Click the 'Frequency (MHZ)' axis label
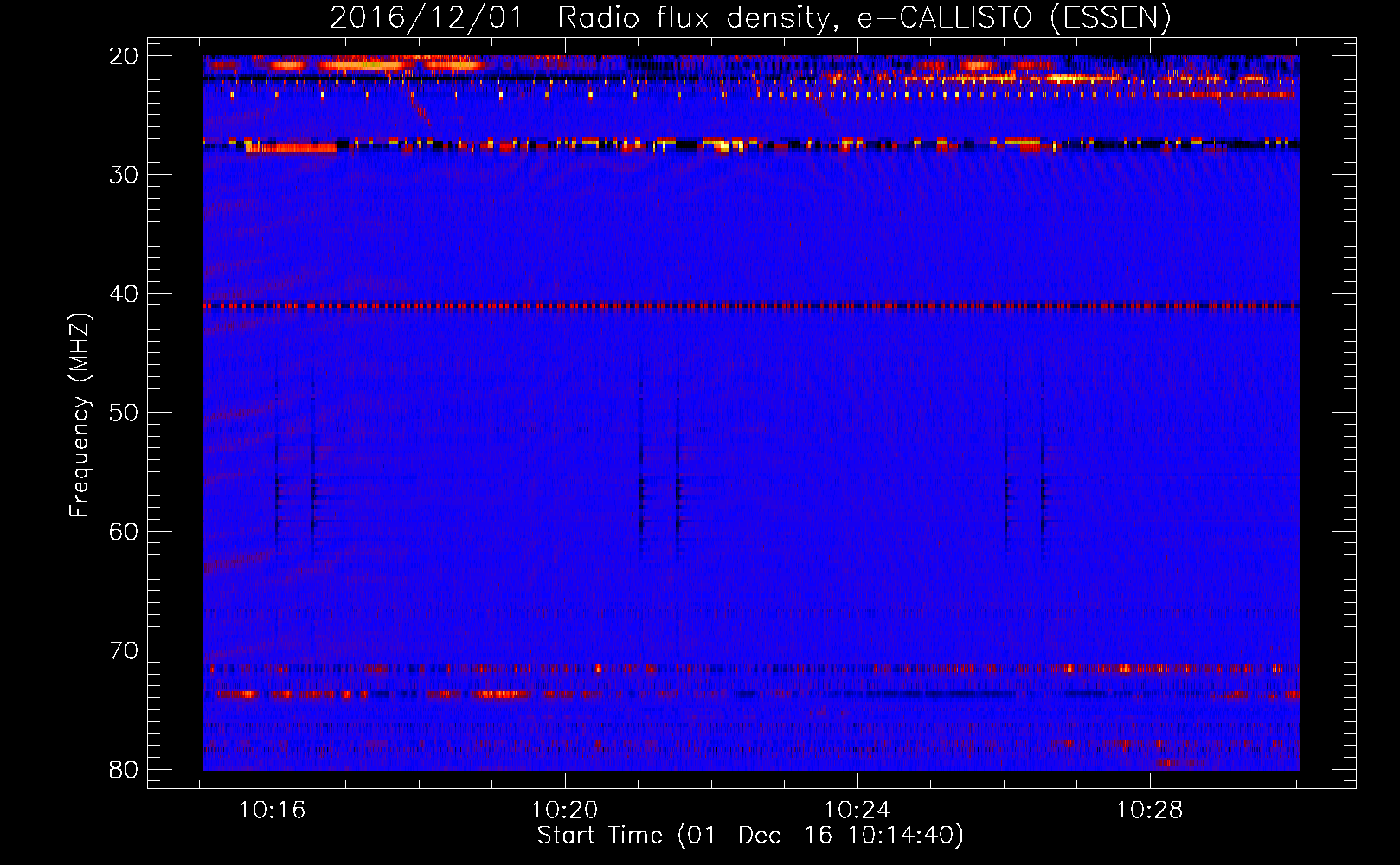 pyautogui.click(x=80, y=415)
